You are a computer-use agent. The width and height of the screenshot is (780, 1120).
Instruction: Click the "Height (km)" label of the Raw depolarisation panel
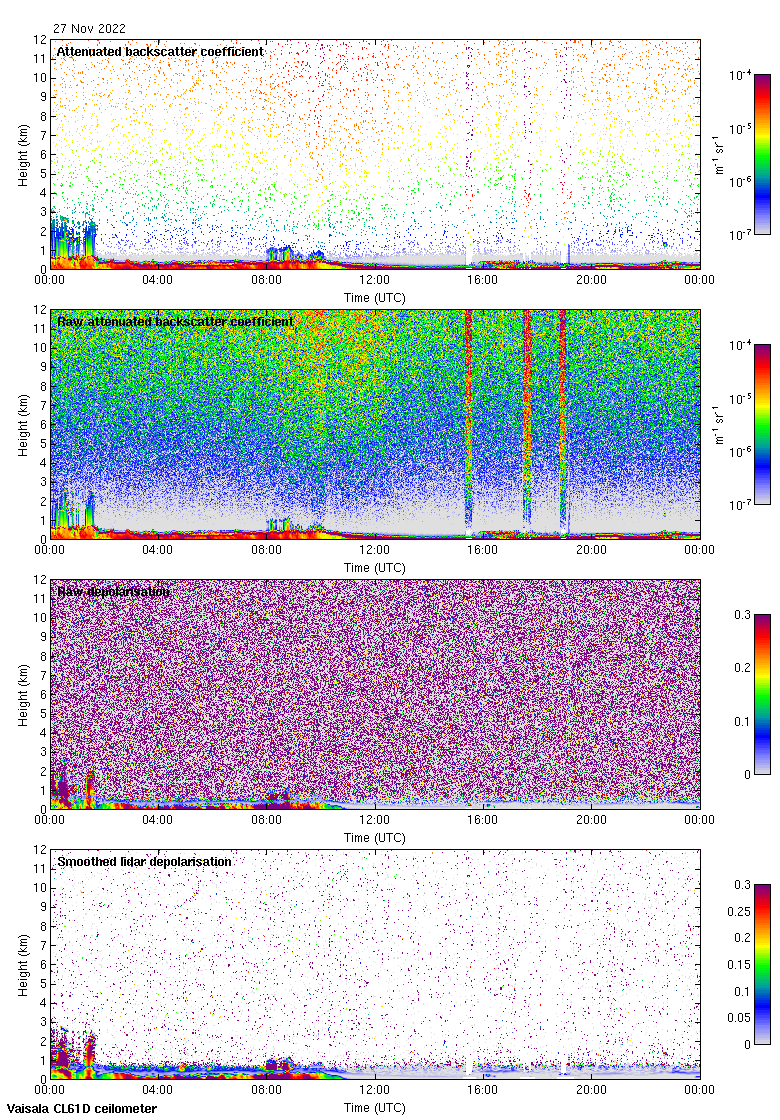tap(24, 695)
